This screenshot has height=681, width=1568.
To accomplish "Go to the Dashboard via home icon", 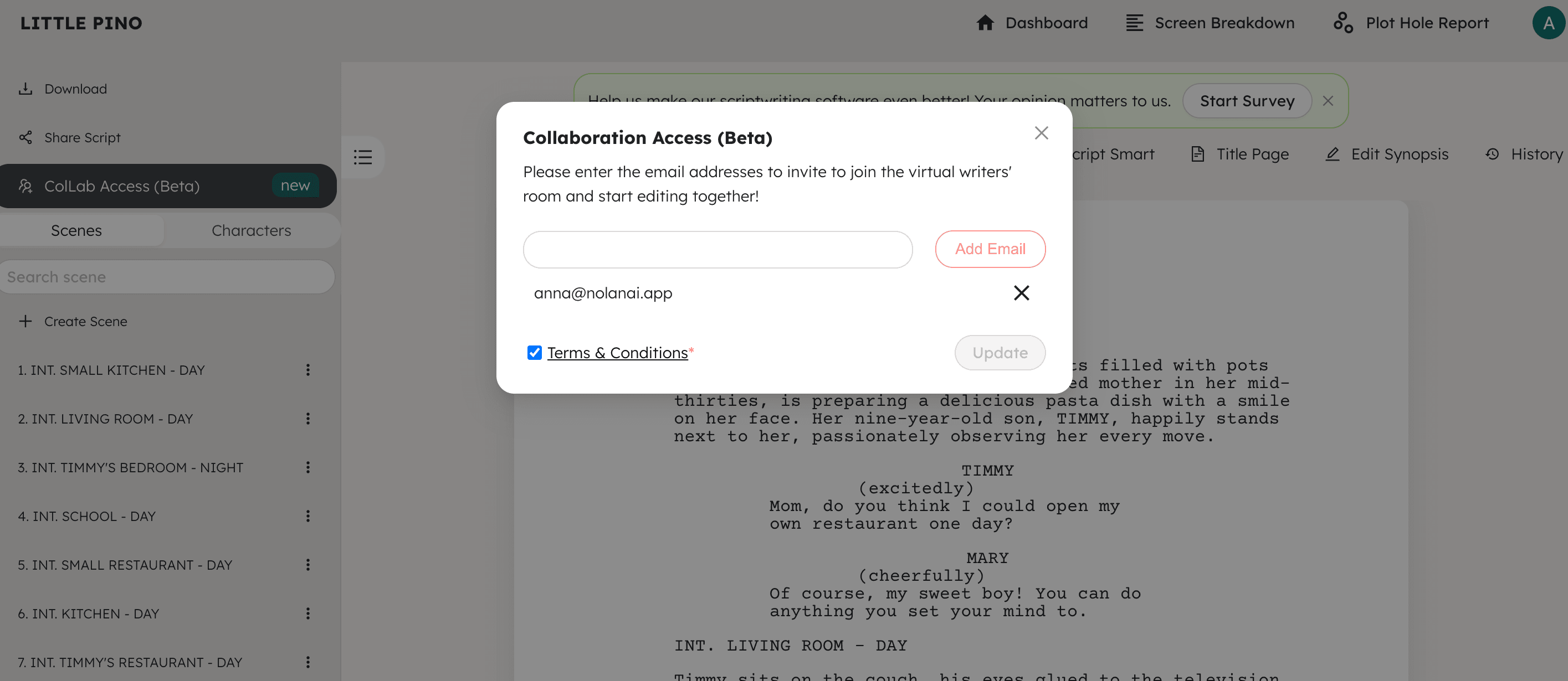I will (986, 23).
